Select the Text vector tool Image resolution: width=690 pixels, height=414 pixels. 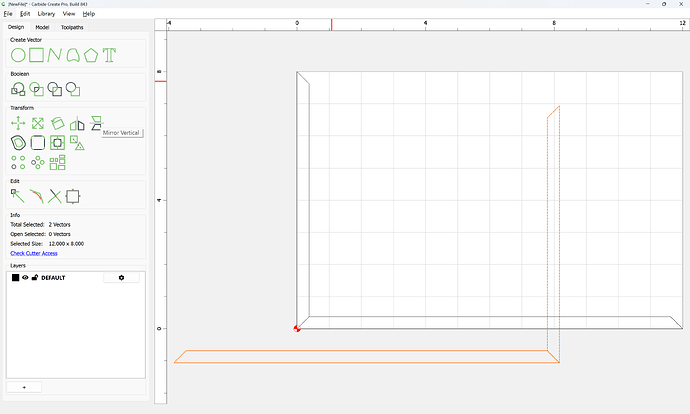pos(109,55)
